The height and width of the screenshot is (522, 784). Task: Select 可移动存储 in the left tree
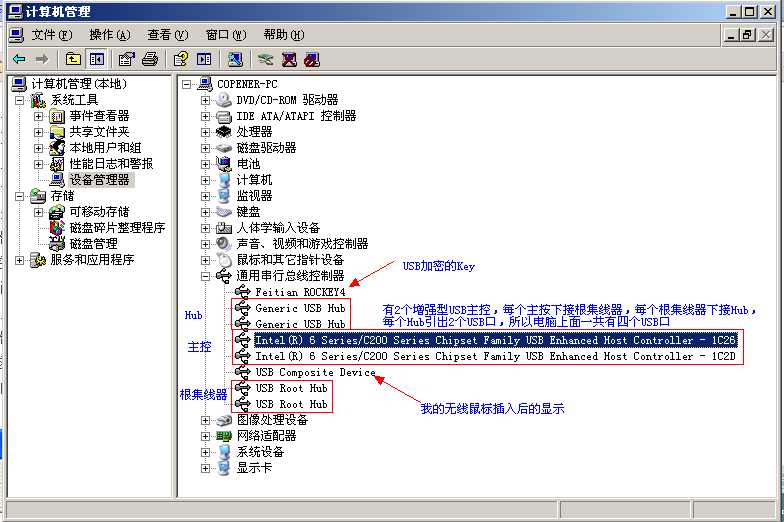(100, 212)
